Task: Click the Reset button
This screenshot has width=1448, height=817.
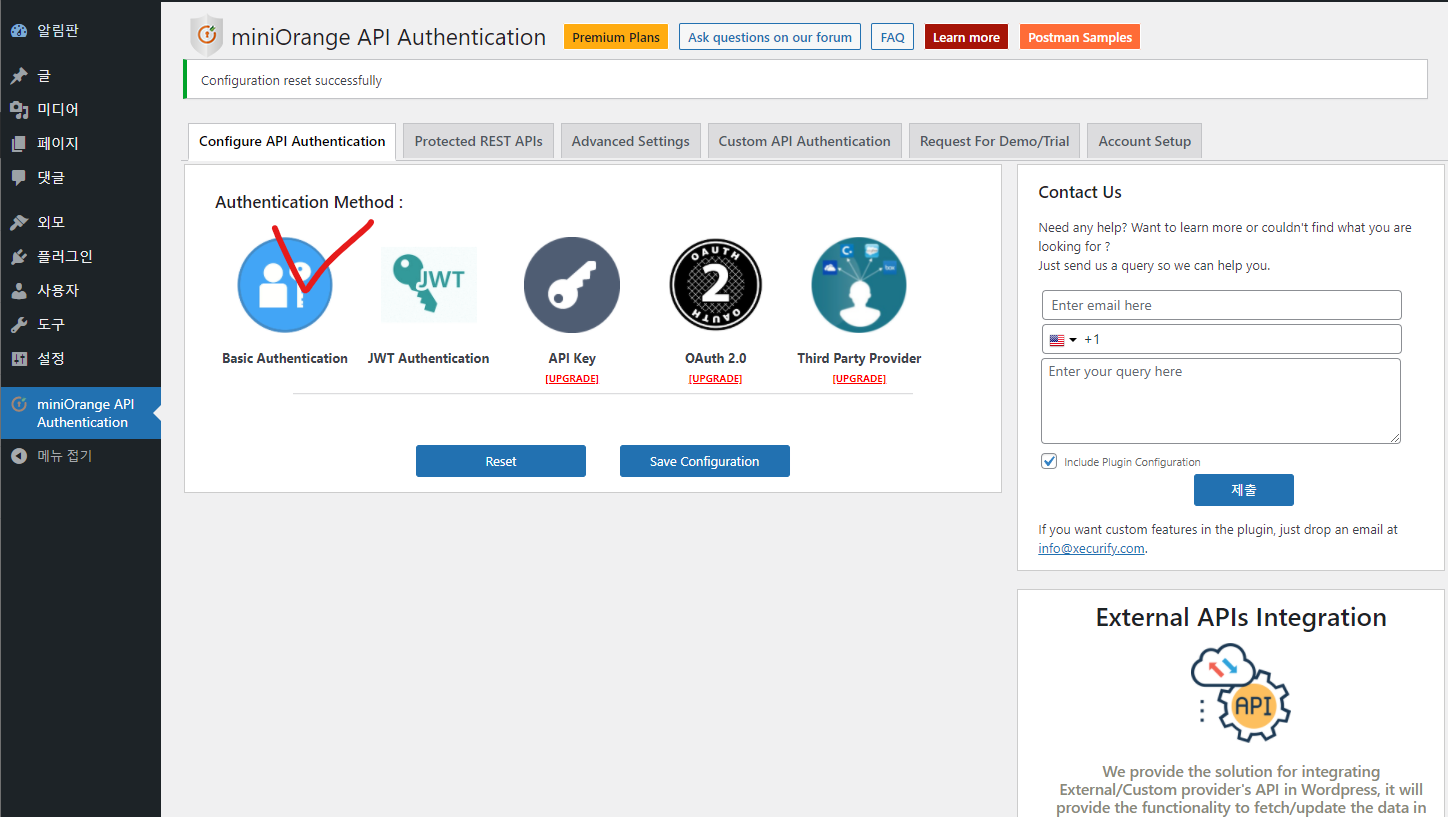Action: pos(501,461)
